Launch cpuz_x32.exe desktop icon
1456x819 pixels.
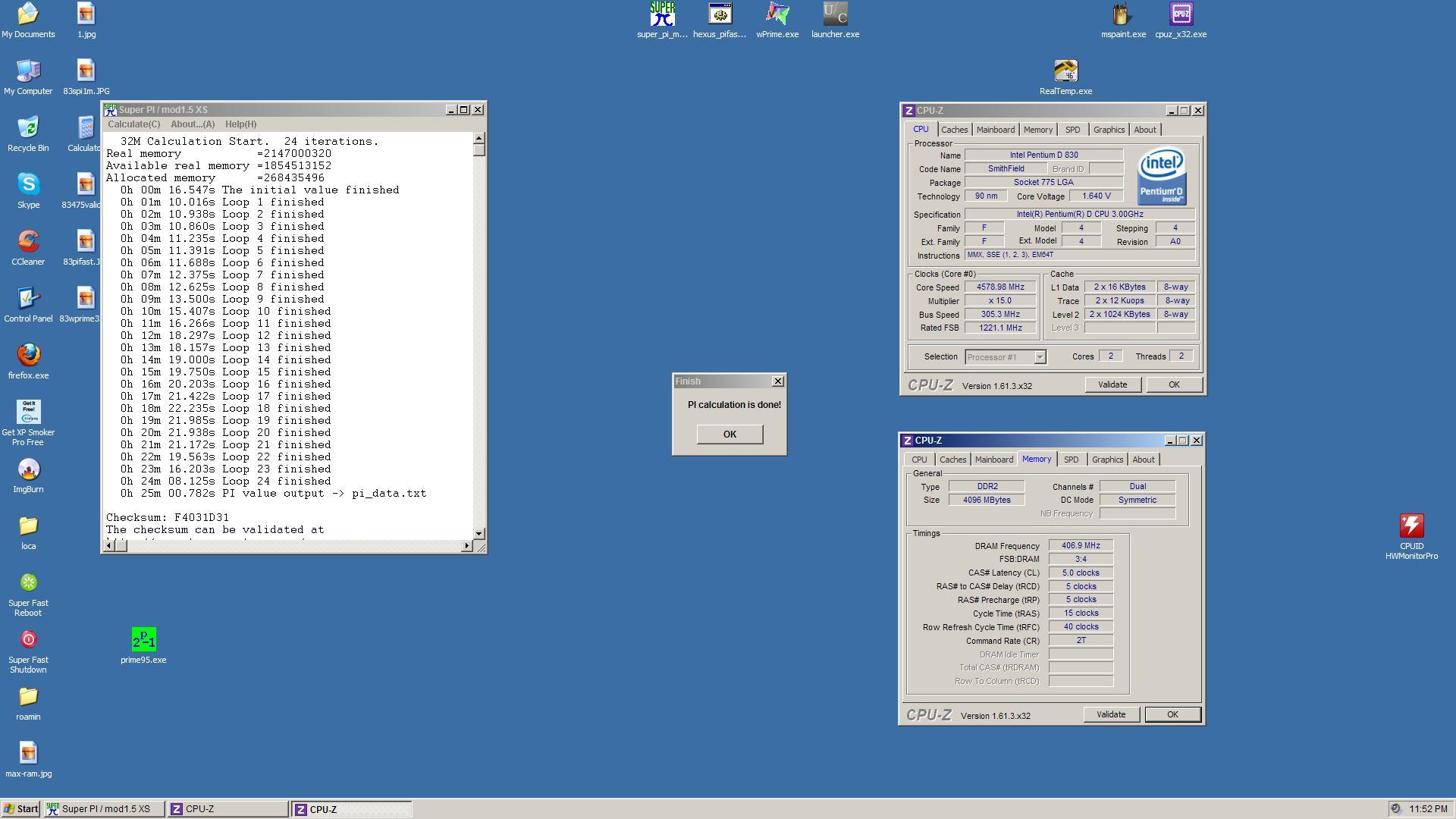(1181, 19)
